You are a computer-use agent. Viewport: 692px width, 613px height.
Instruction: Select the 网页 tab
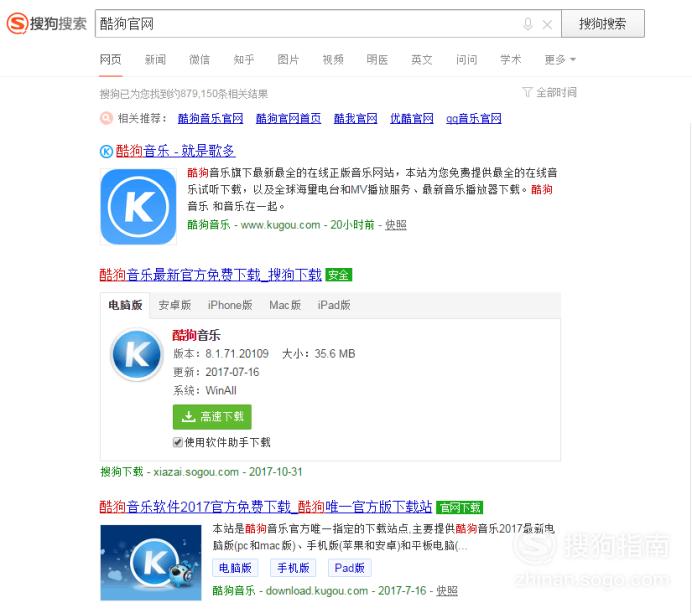[110, 59]
